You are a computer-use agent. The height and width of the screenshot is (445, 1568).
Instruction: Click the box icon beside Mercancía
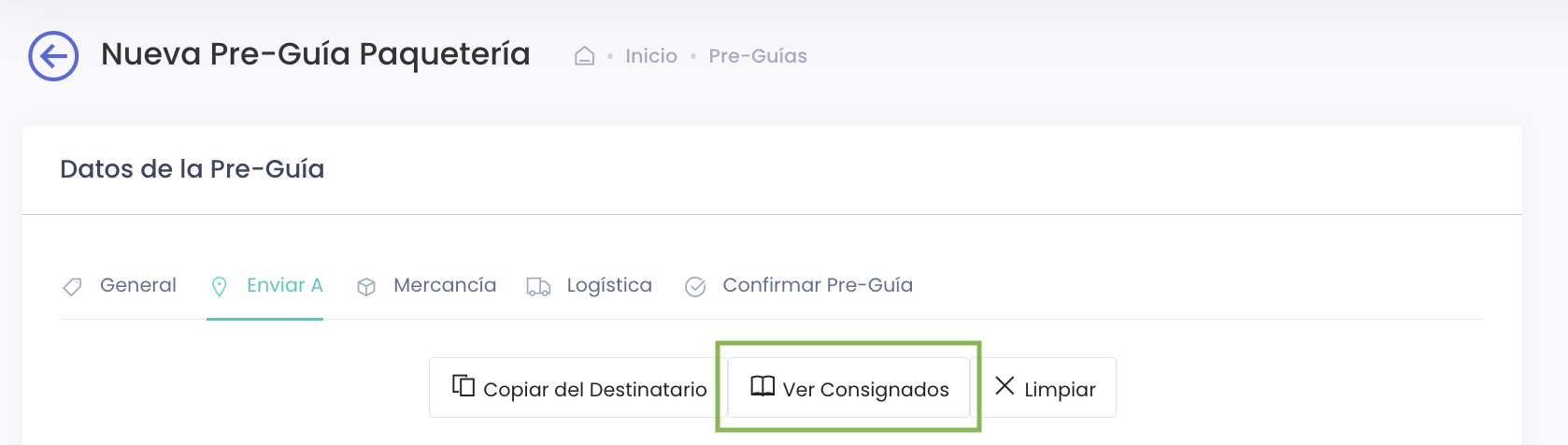tap(366, 287)
